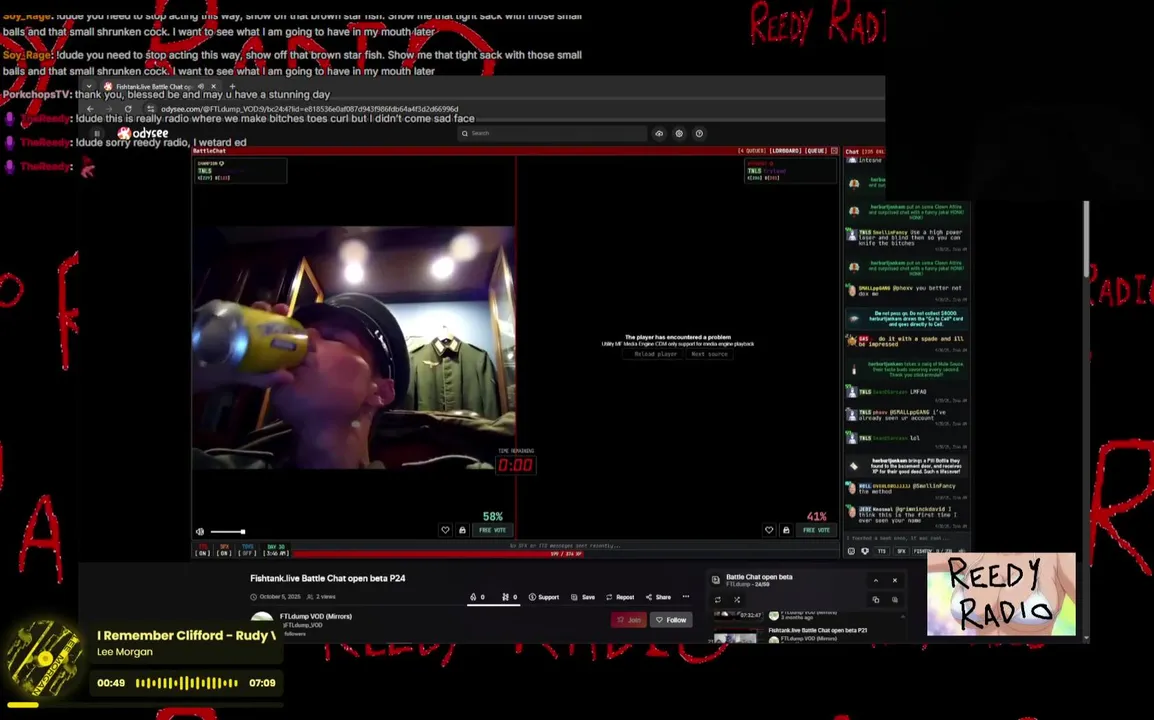Open the site info icon beside the URL
1154x720 pixels.
point(151,109)
